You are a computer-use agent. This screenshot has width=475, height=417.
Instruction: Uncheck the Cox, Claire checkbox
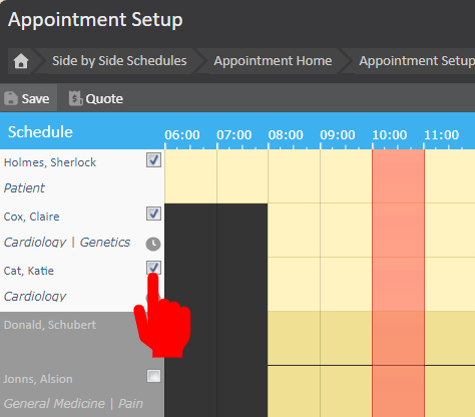pos(154,214)
